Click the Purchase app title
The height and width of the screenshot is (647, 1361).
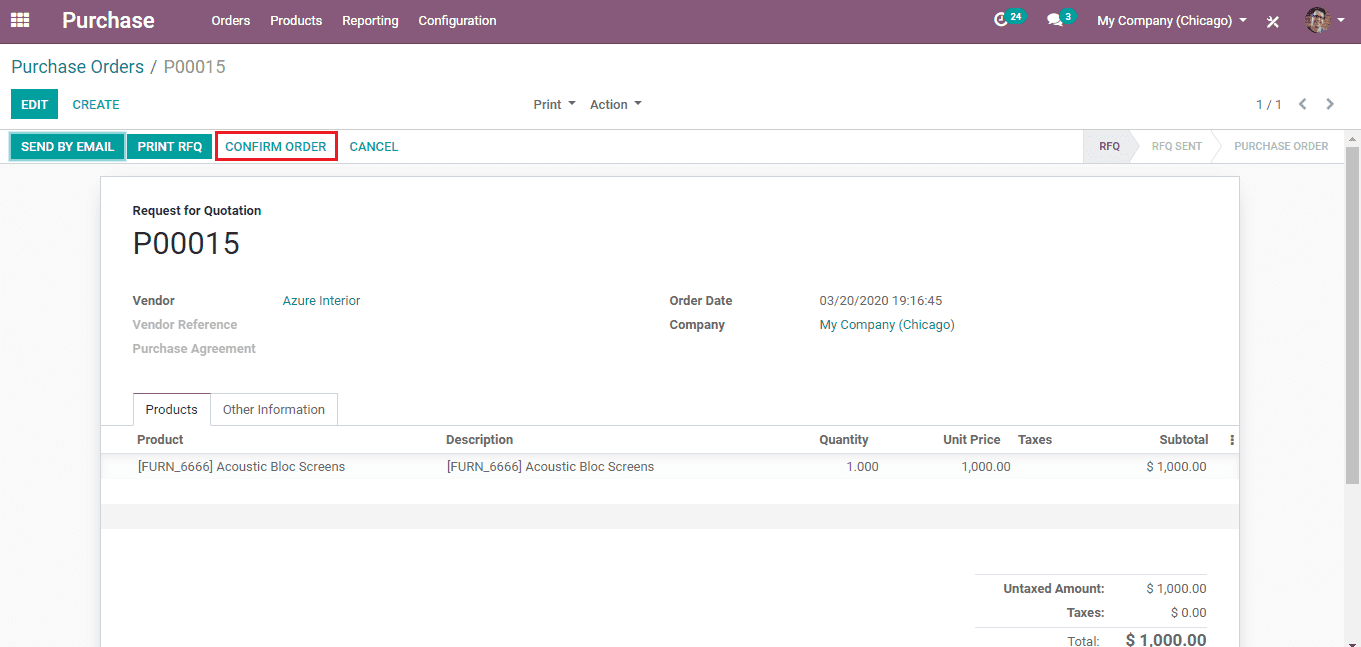(x=108, y=20)
